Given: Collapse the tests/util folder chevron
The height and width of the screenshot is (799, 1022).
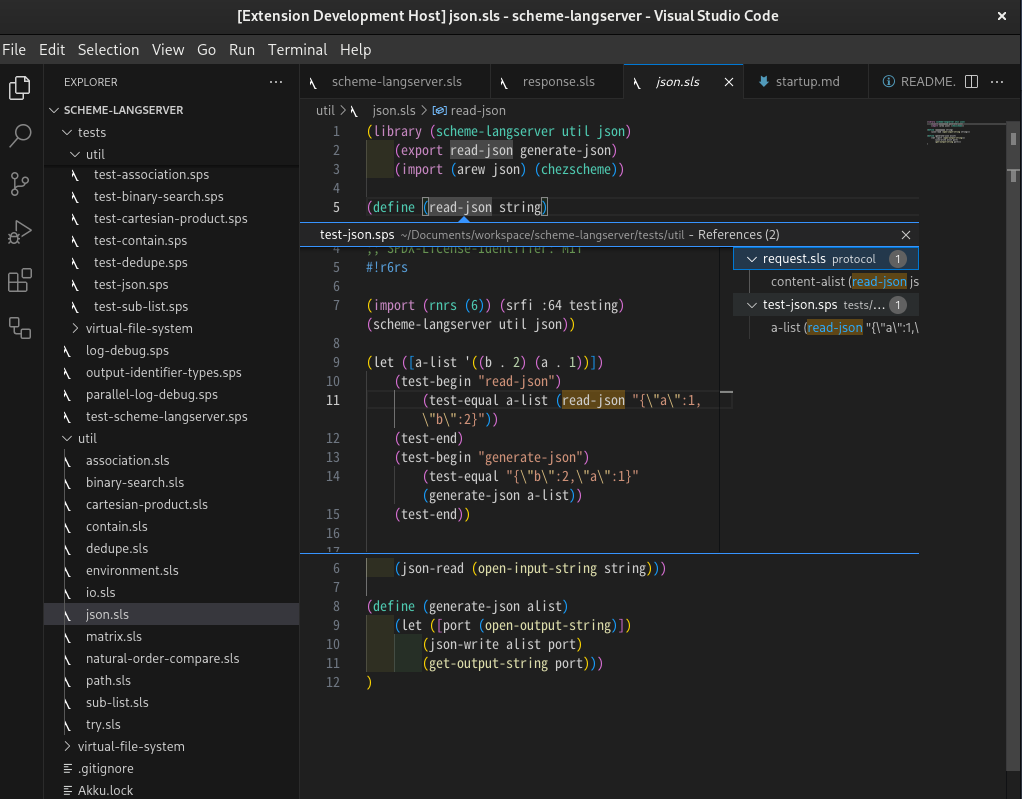Looking at the screenshot, I should tap(76, 154).
